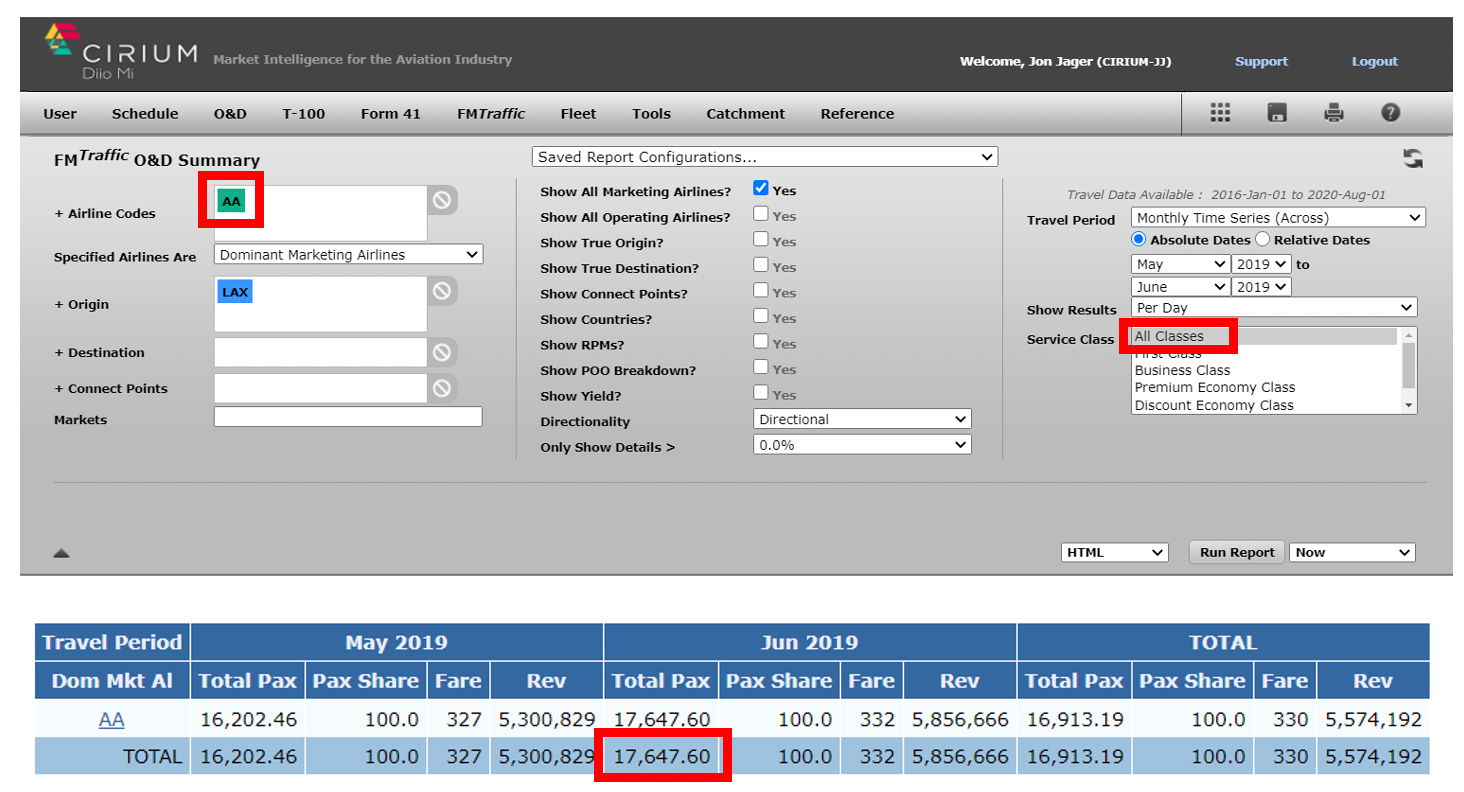
Task: Open the Now run timing dropdown
Action: click(1352, 552)
